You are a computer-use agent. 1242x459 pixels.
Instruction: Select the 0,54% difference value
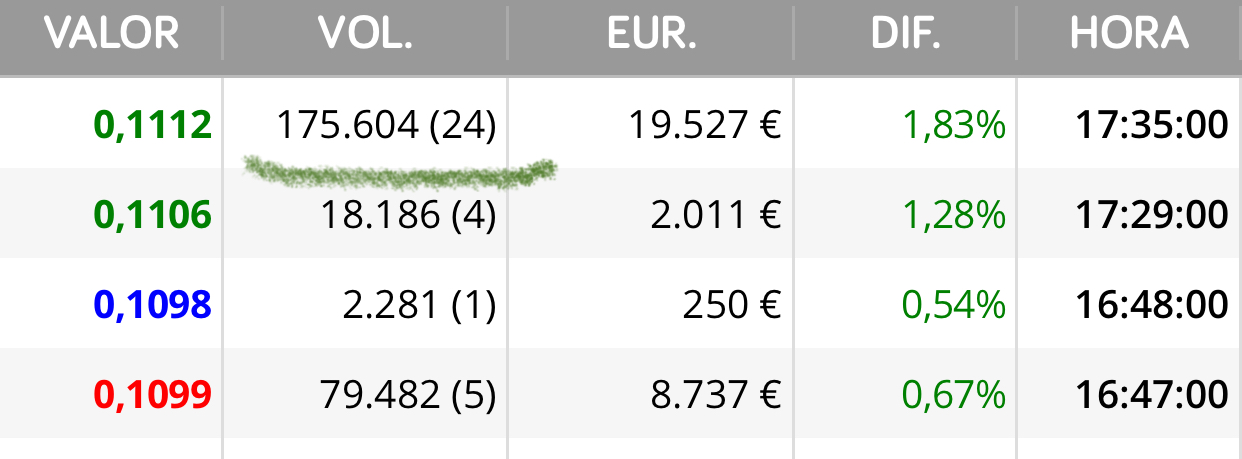[954, 304]
